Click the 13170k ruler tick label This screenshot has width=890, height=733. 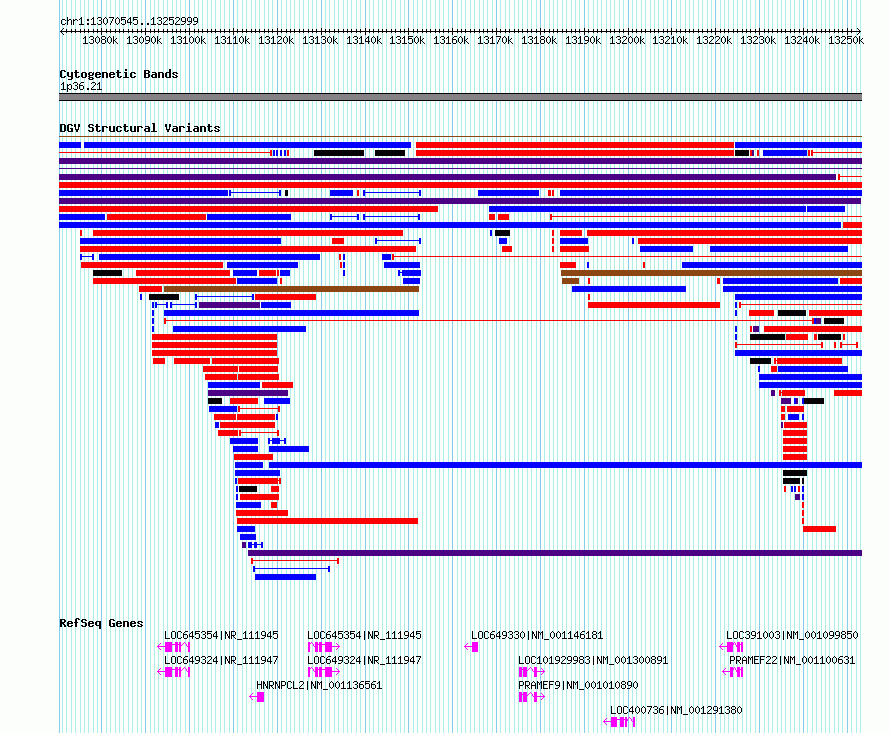tap(495, 40)
